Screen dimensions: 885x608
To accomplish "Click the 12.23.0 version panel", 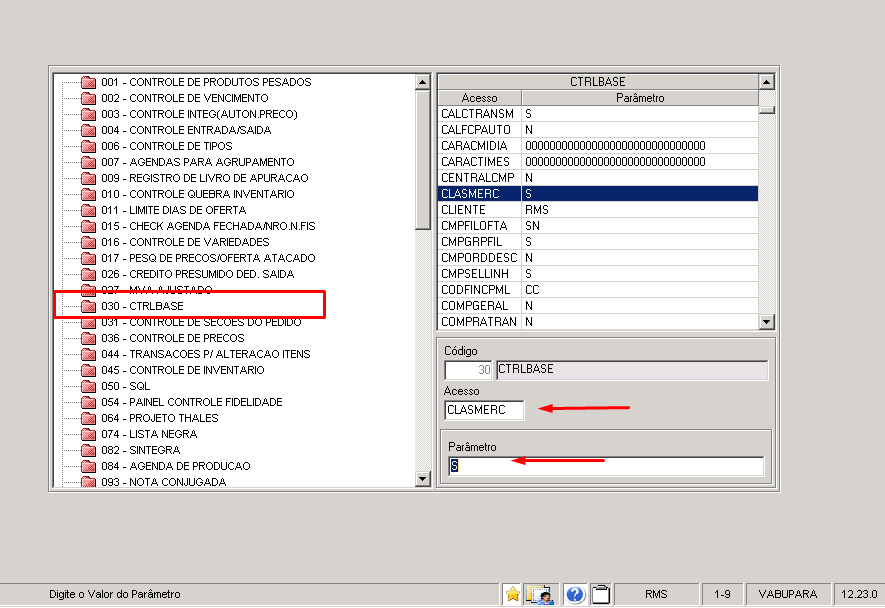I will (859, 594).
